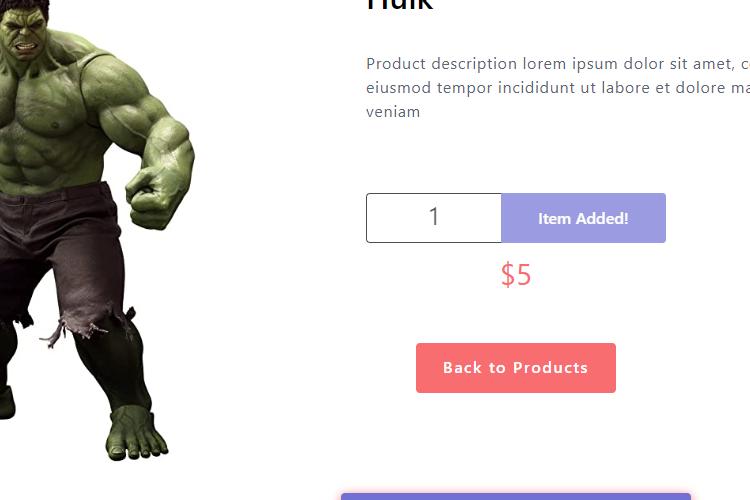Click the partially visible Hulk product title
The width and height of the screenshot is (750, 500).
[400, 5]
